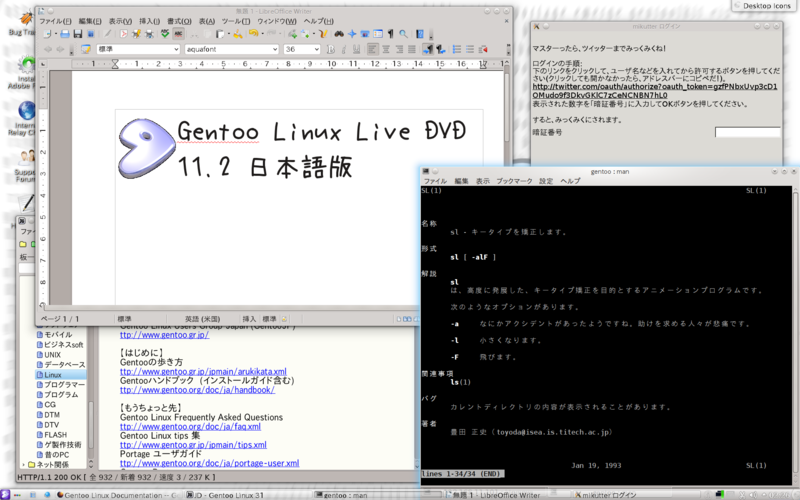Image resolution: width=800 pixels, height=500 pixels.
Task: Open the Paste options dropdown arrow
Action: (229, 34)
